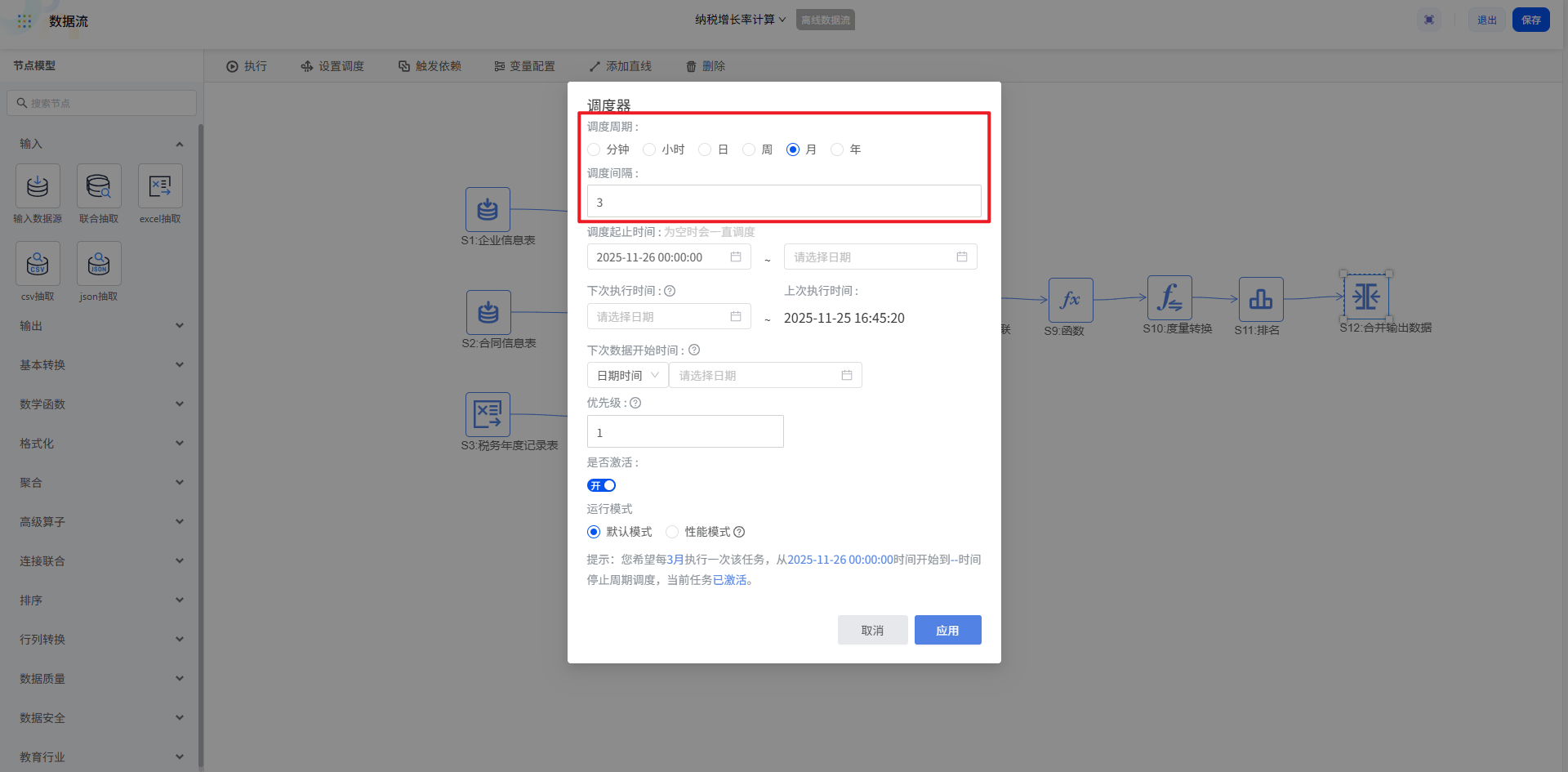Click the S10 度量转换 node on canvas
The image size is (1568, 772).
[1169, 298]
